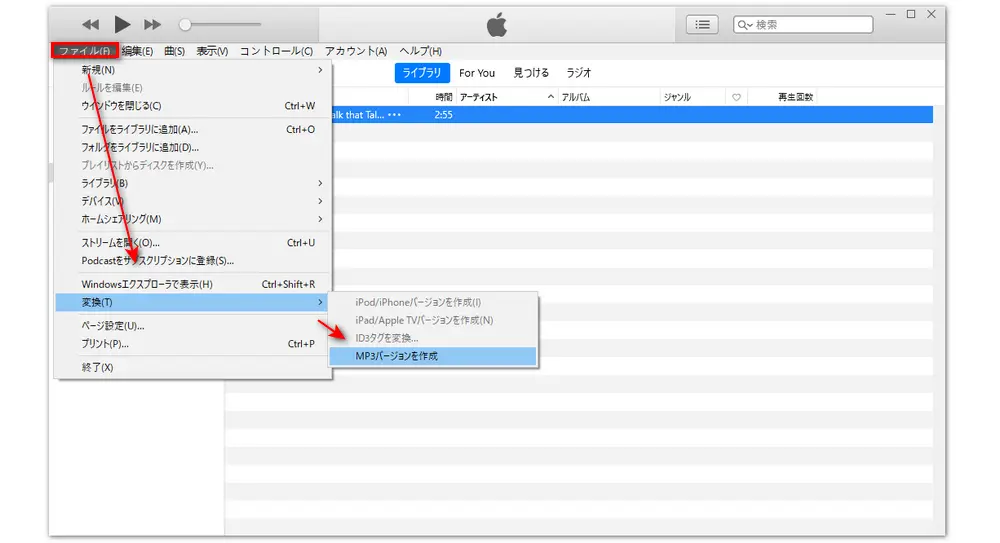Click the Play button
The height and width of the screenshot is (543, 1000).
pos(122,24)
